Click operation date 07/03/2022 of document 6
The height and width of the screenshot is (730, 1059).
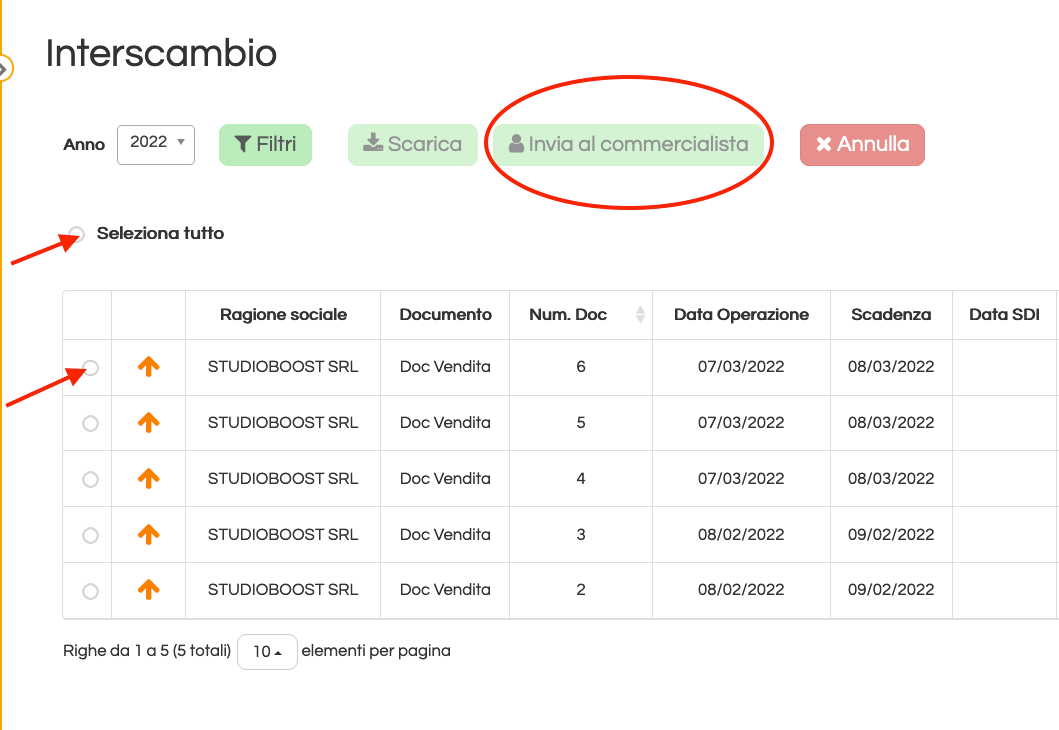point(741,367)
